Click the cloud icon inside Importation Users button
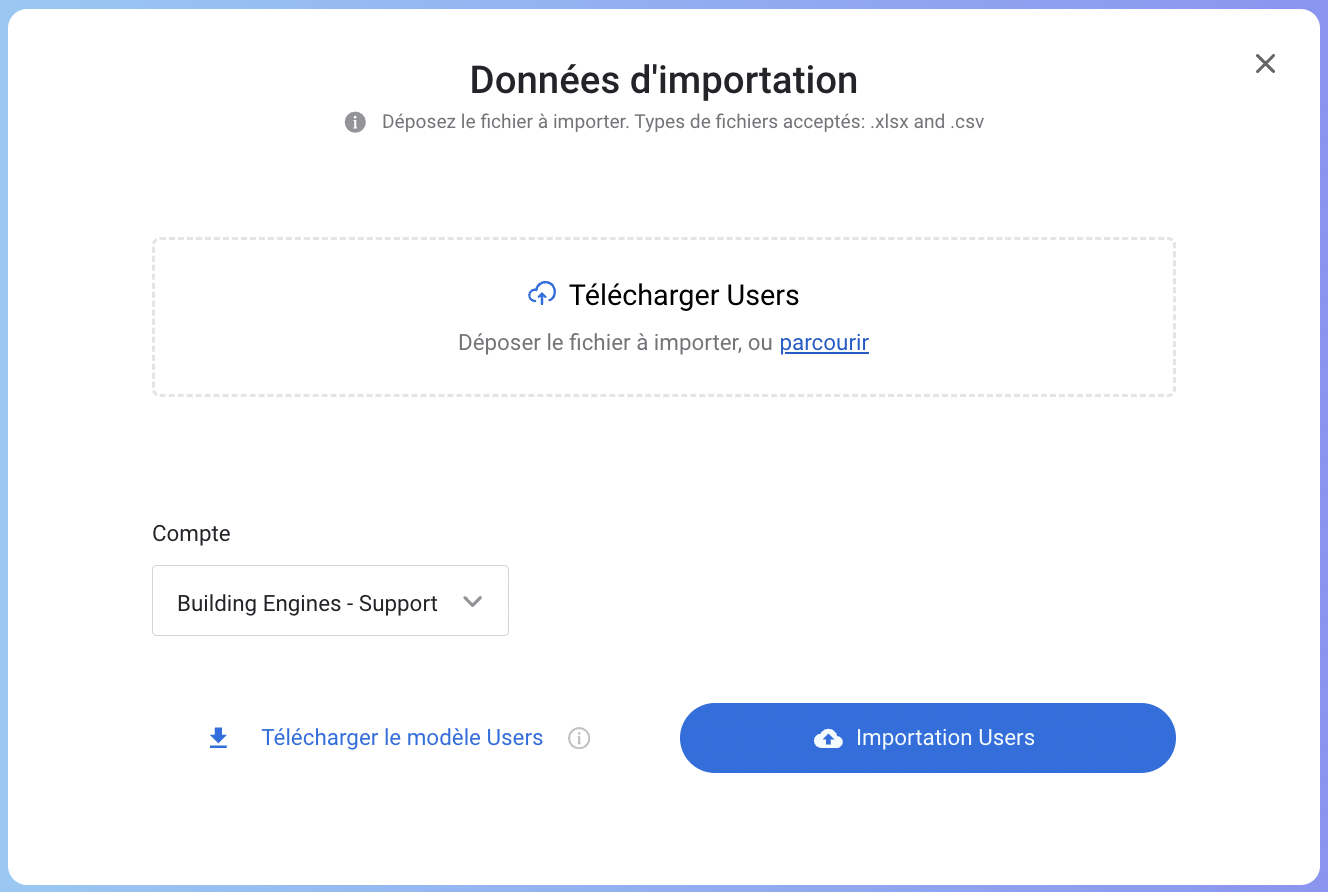The width and height of the screenshot is (1328, 892). tap(828, 738)
